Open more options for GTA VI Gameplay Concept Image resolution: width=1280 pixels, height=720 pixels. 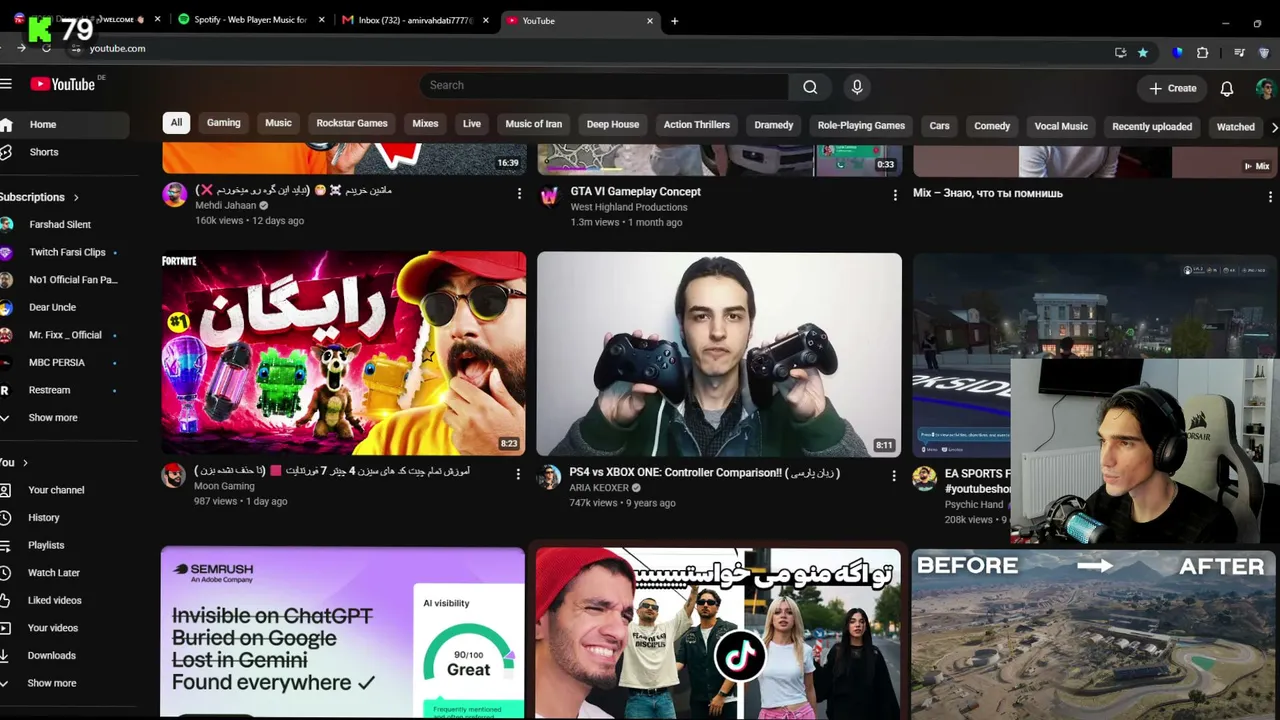click(895, 195)
